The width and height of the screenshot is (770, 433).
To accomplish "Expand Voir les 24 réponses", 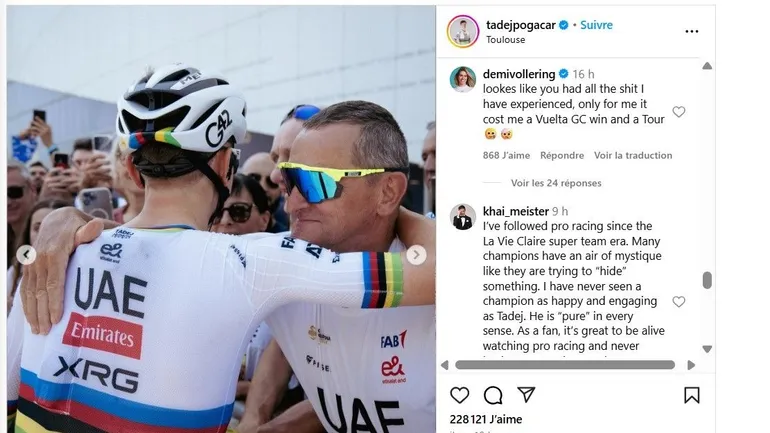I will point(556,183).
